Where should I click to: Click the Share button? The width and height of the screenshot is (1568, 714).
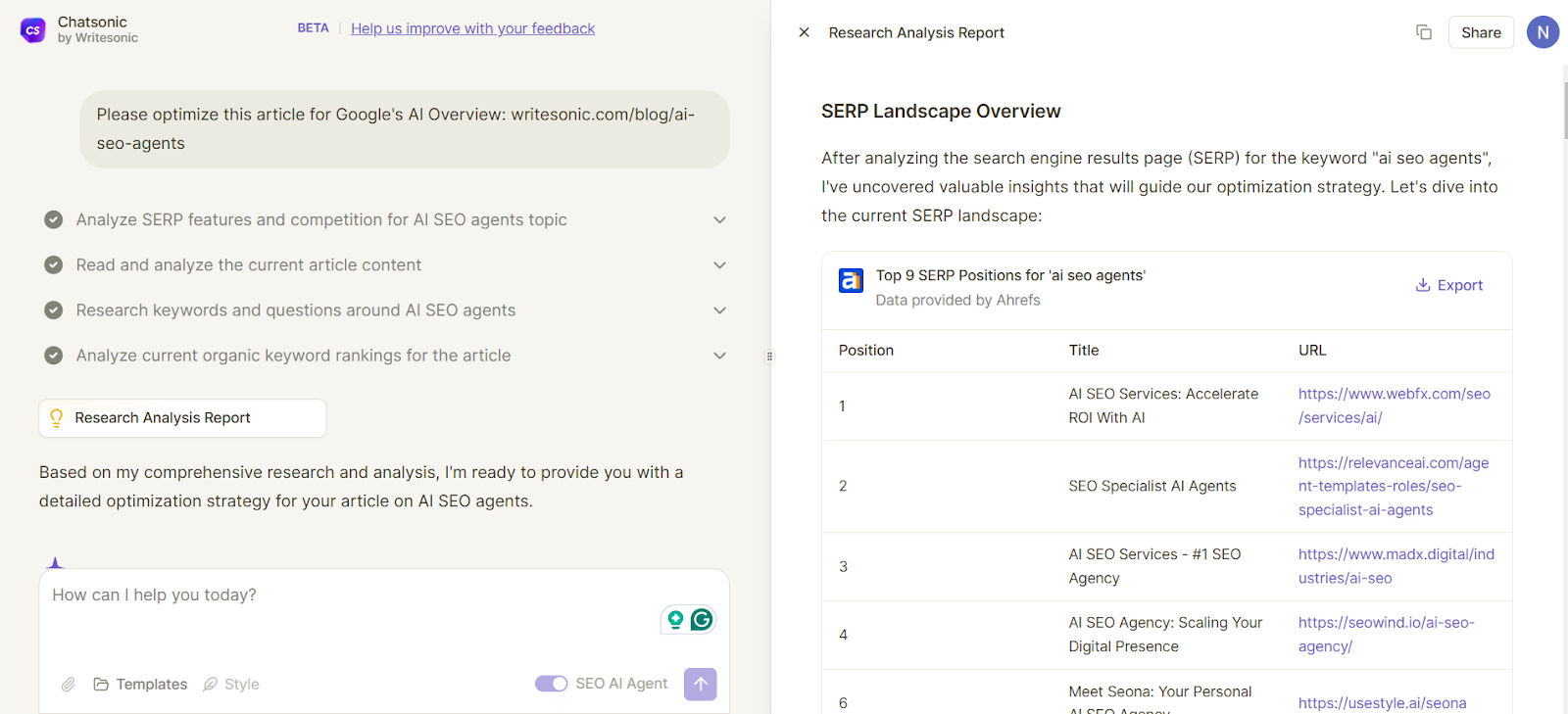click(1481, 32)
